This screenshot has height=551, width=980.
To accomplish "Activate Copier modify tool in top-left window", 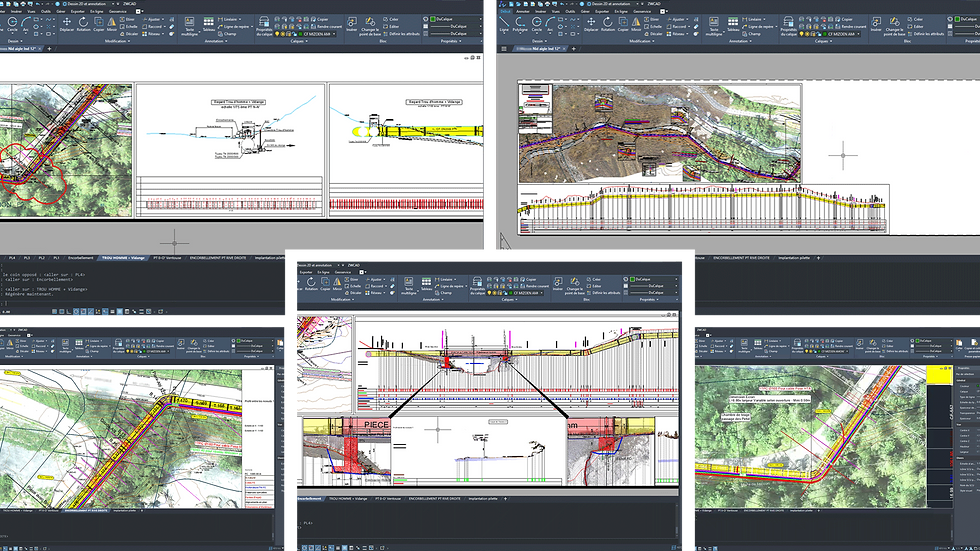I will 99,24.
